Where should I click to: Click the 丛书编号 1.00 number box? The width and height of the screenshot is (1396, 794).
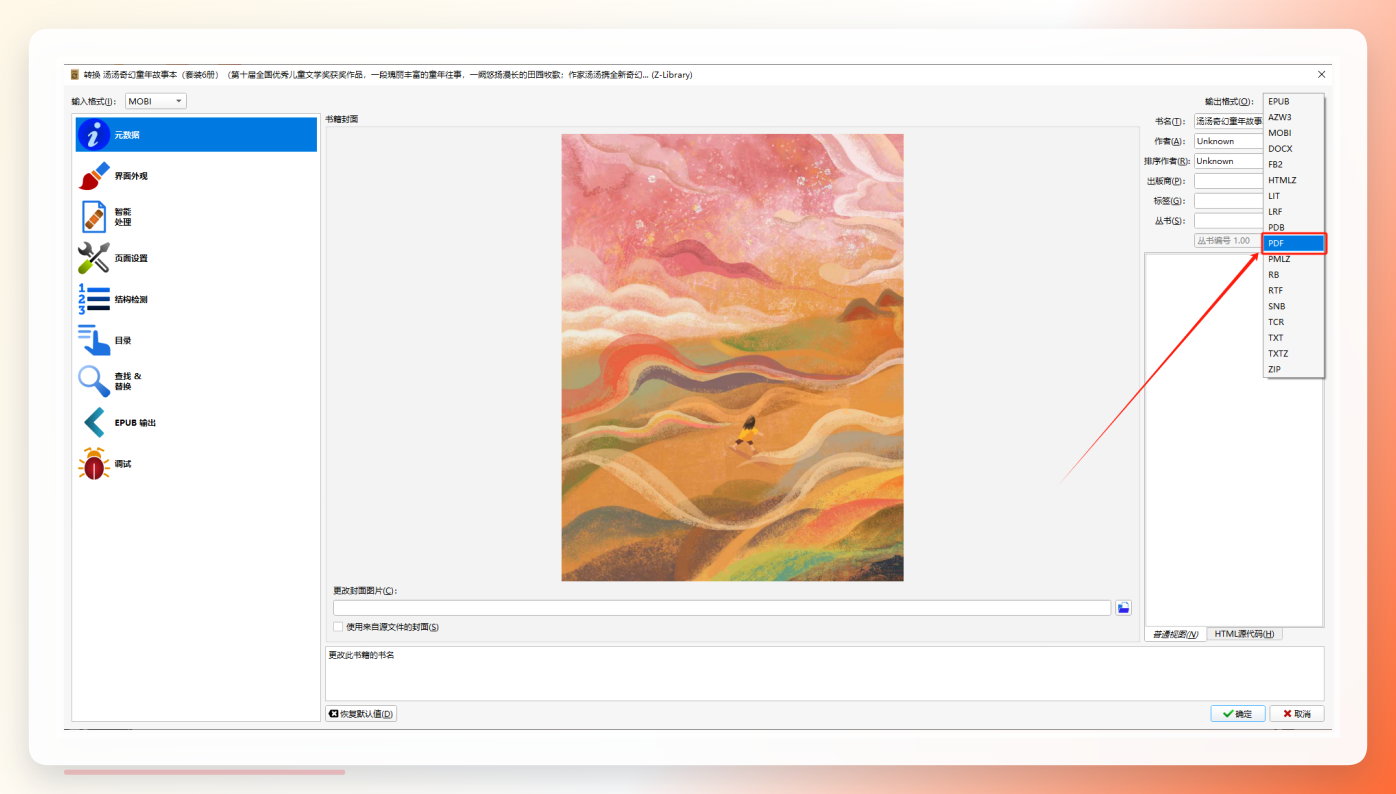click(x=1229, y=241)
